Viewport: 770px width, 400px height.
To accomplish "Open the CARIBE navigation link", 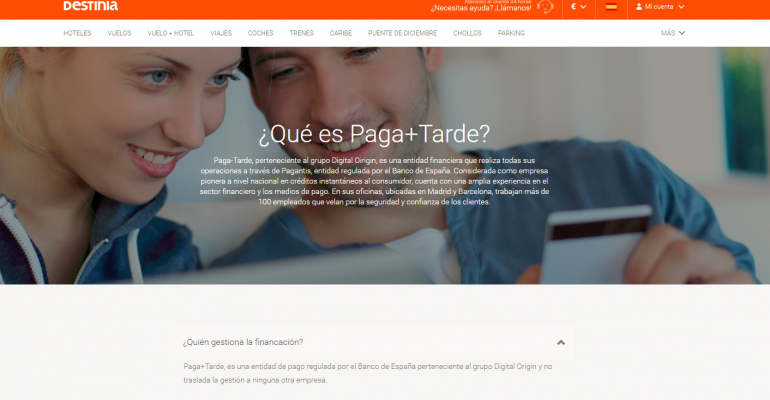I will point(340,33).
